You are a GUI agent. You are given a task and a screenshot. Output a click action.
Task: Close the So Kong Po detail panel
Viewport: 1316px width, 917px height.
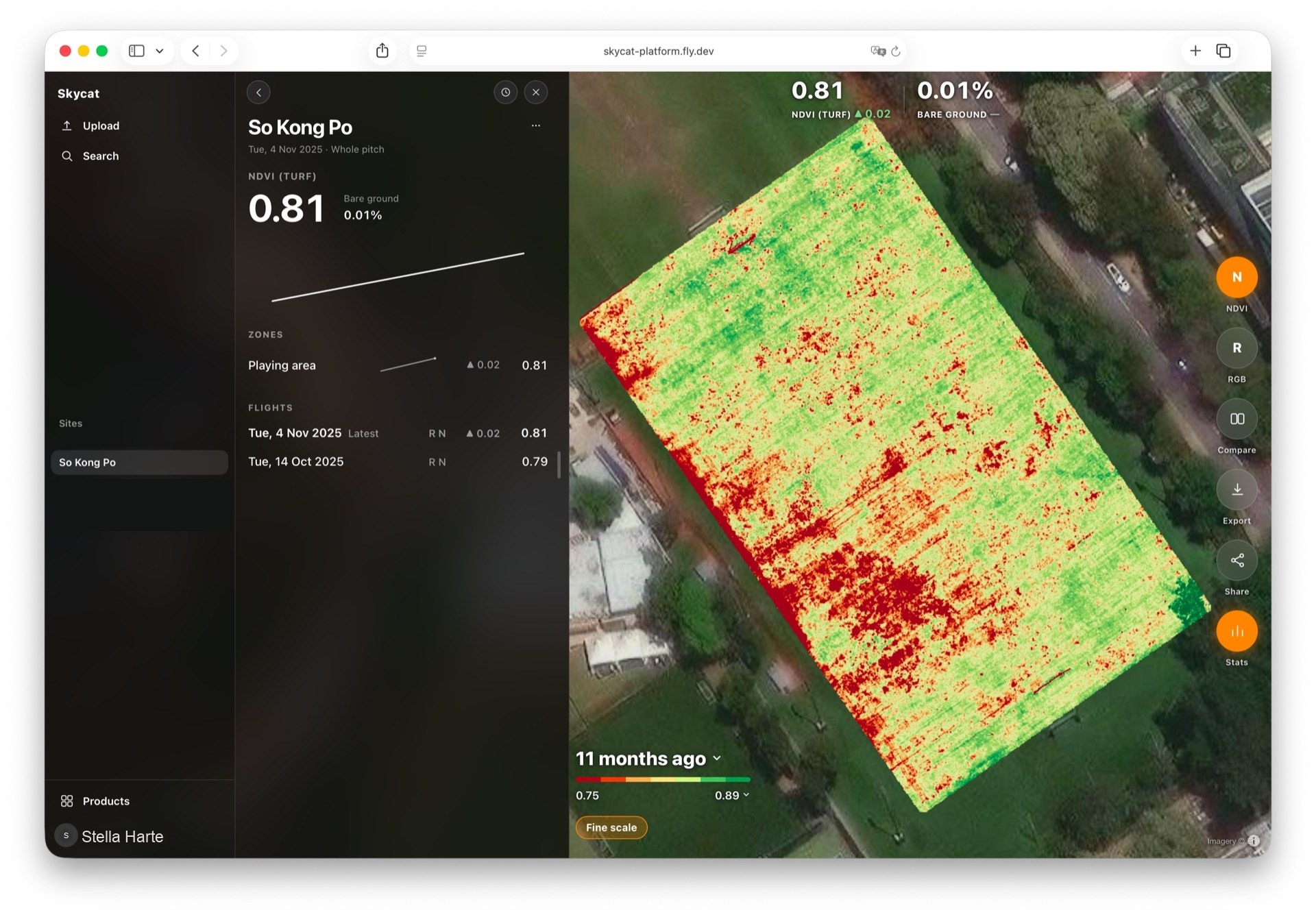point(536,93)
